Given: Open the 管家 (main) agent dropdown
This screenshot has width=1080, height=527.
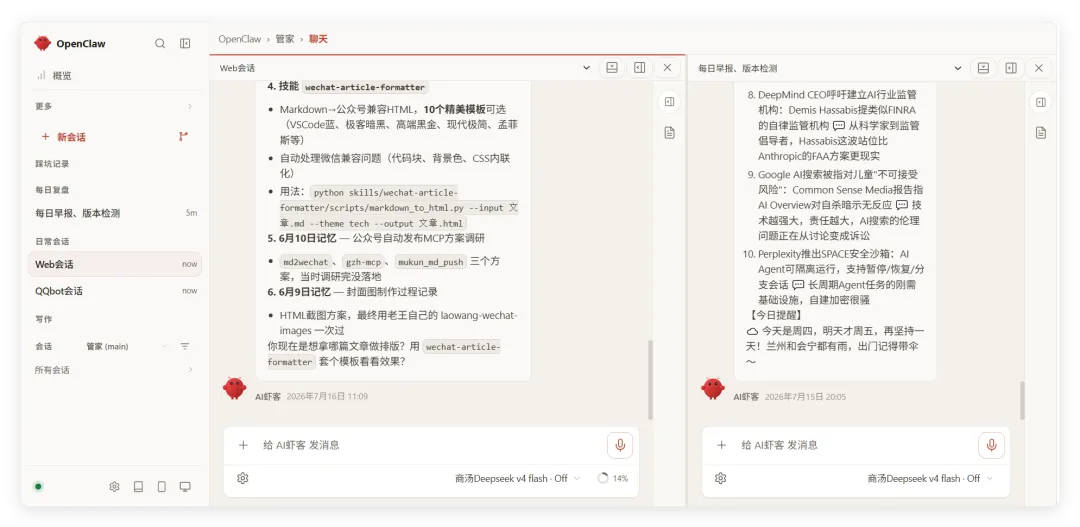Looking at the screenshot, I should [127, 347].
